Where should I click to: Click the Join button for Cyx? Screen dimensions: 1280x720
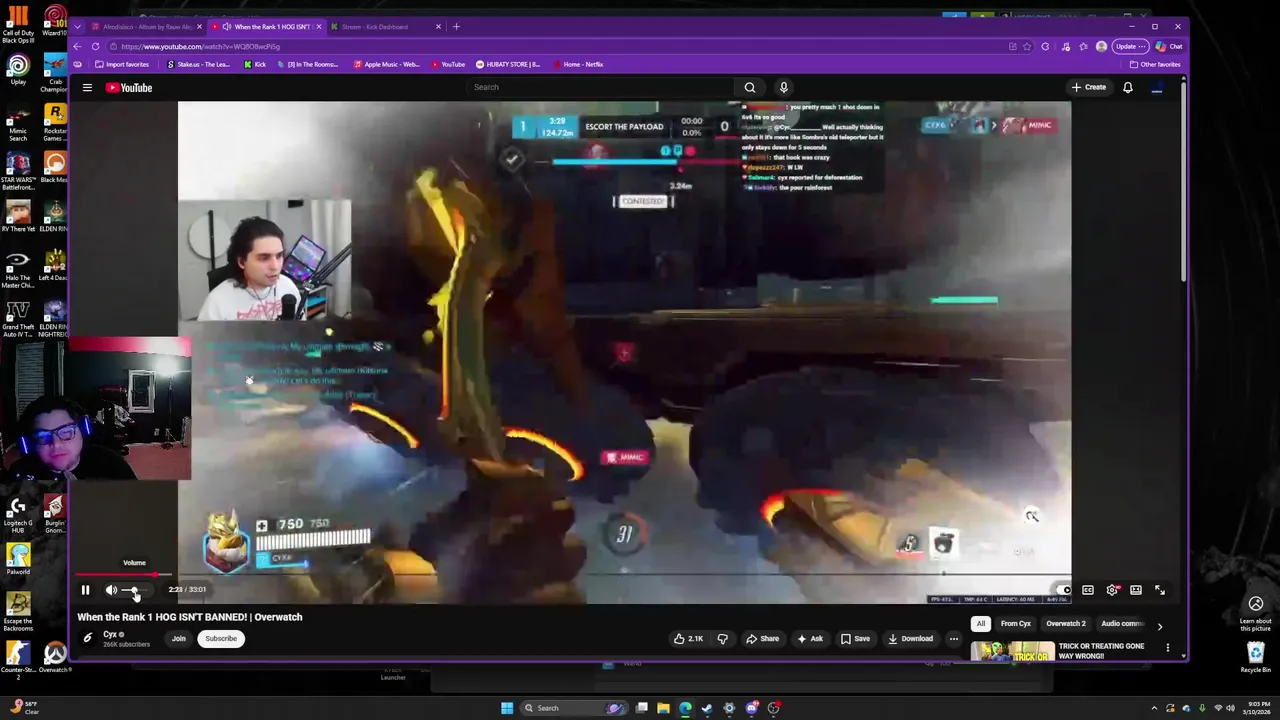pyautogui.click(x=178, y=638)
